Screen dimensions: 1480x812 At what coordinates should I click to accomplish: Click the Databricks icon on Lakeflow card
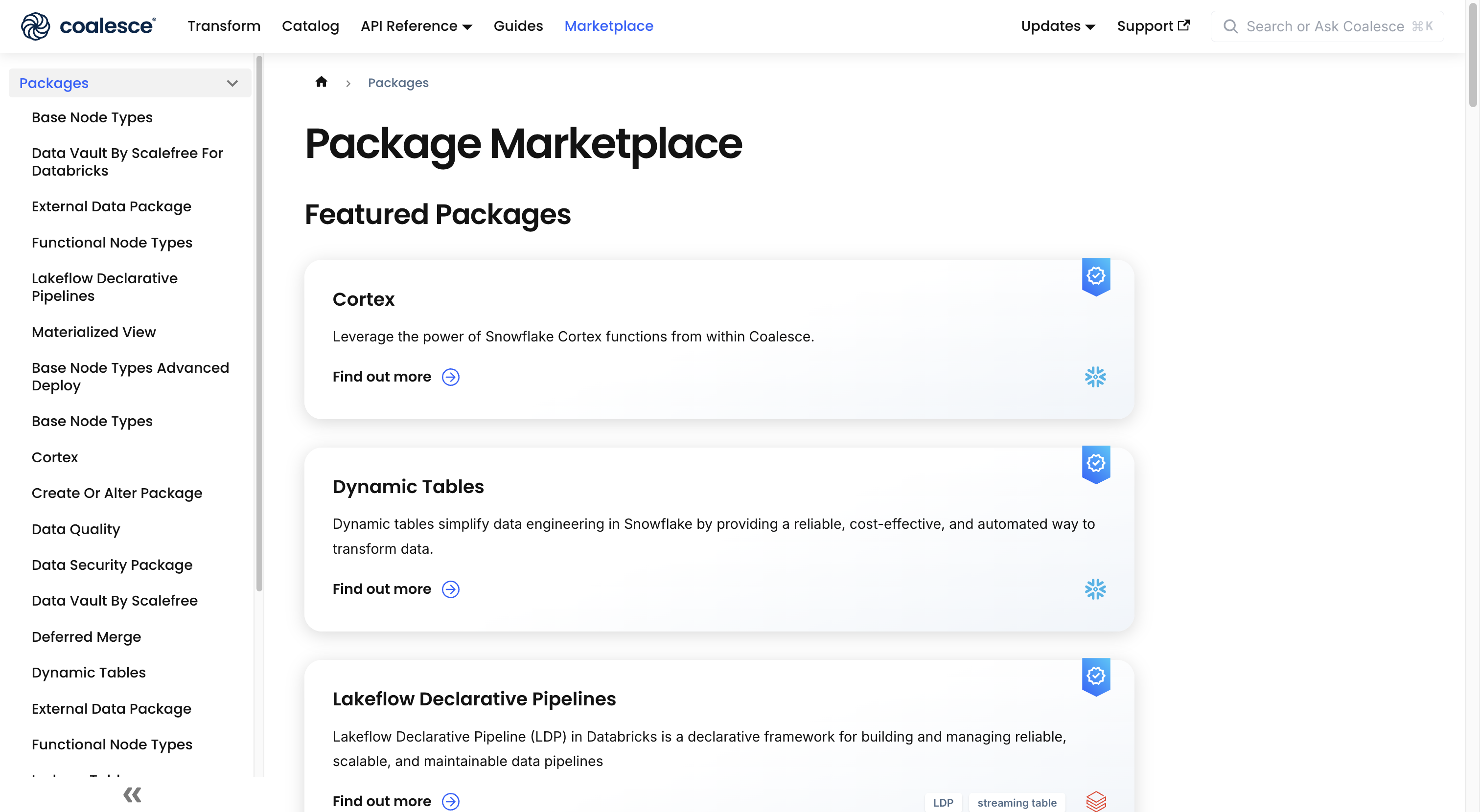point(1096,802)
